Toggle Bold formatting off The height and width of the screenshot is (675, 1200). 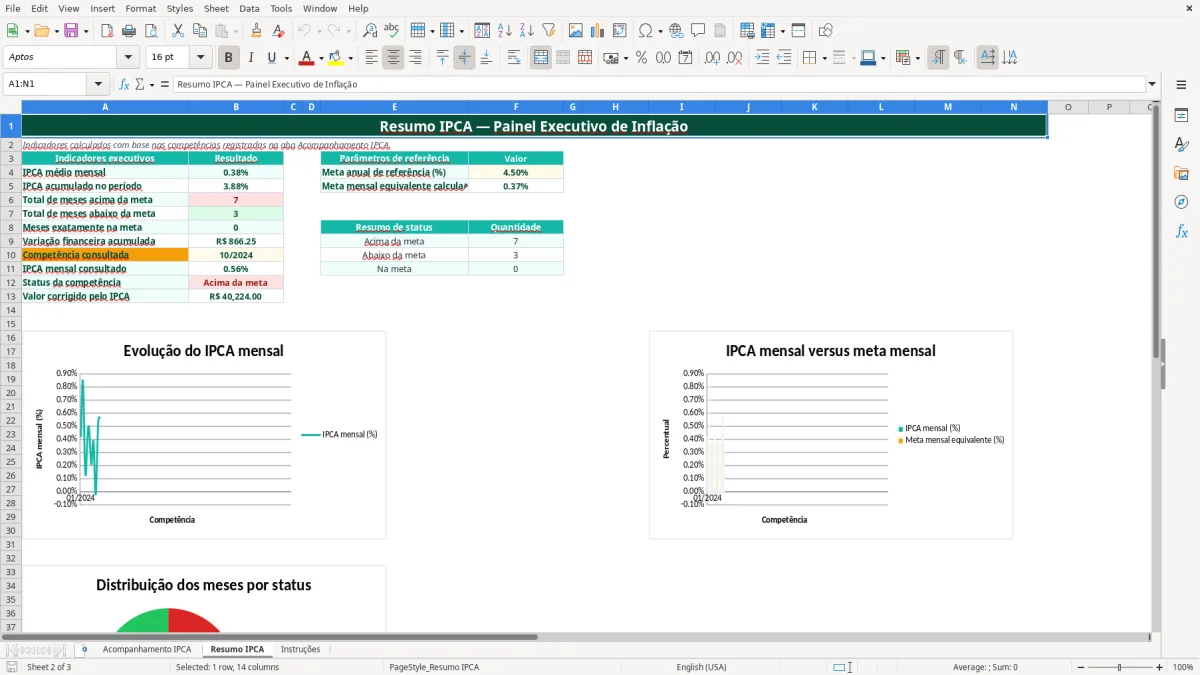coord(228,58)
